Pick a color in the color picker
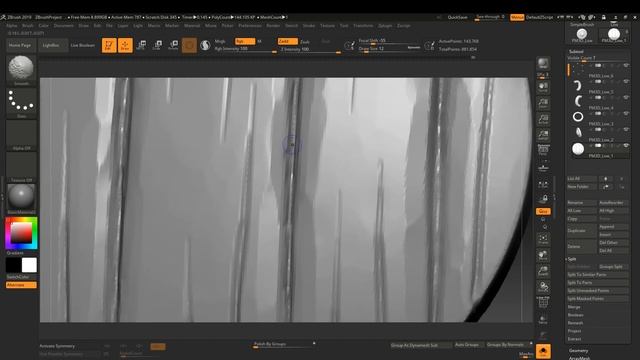Image resolution: width=640 pixels, height=360 pixels. (21, 233)
